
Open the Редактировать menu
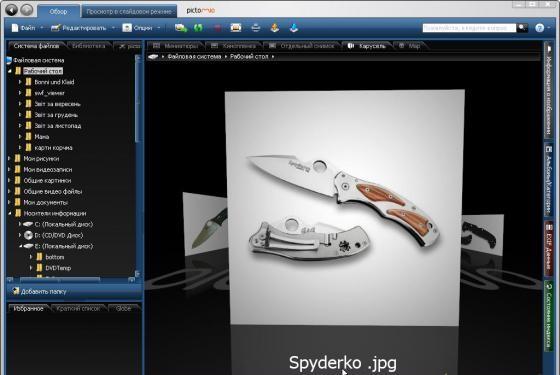[79, 28]
